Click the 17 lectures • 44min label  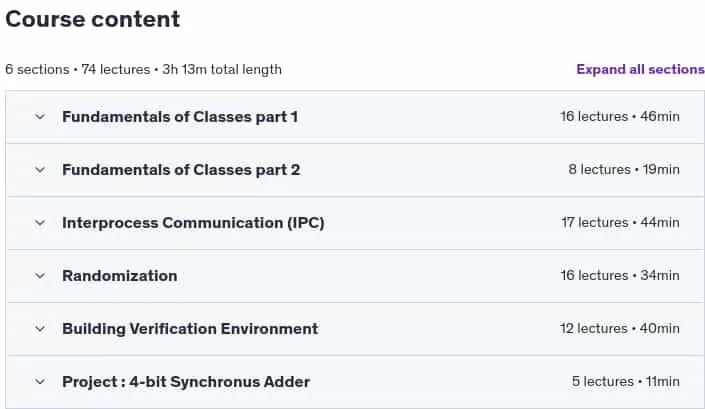[620, 222]
